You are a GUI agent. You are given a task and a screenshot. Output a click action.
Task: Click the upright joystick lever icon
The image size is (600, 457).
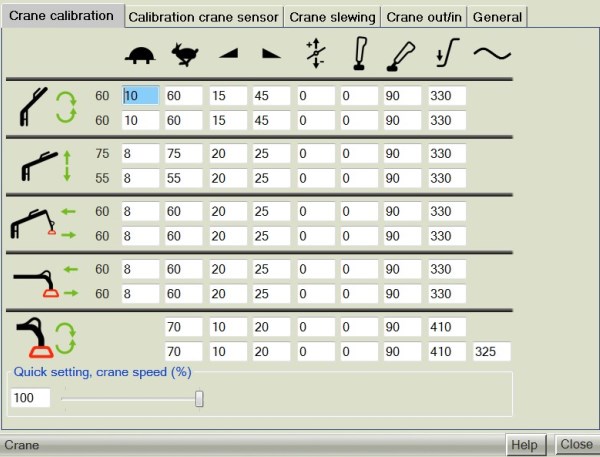pos(359,56)
